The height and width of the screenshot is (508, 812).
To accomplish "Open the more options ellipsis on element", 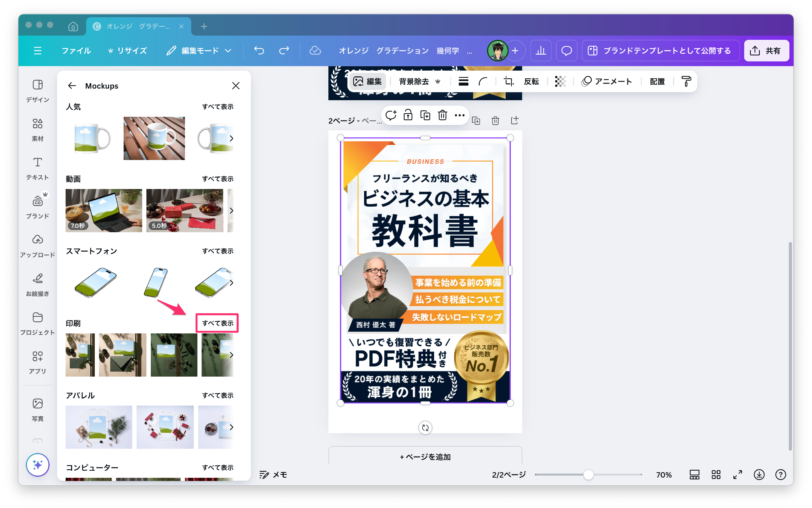I will (x=459, y=115).
